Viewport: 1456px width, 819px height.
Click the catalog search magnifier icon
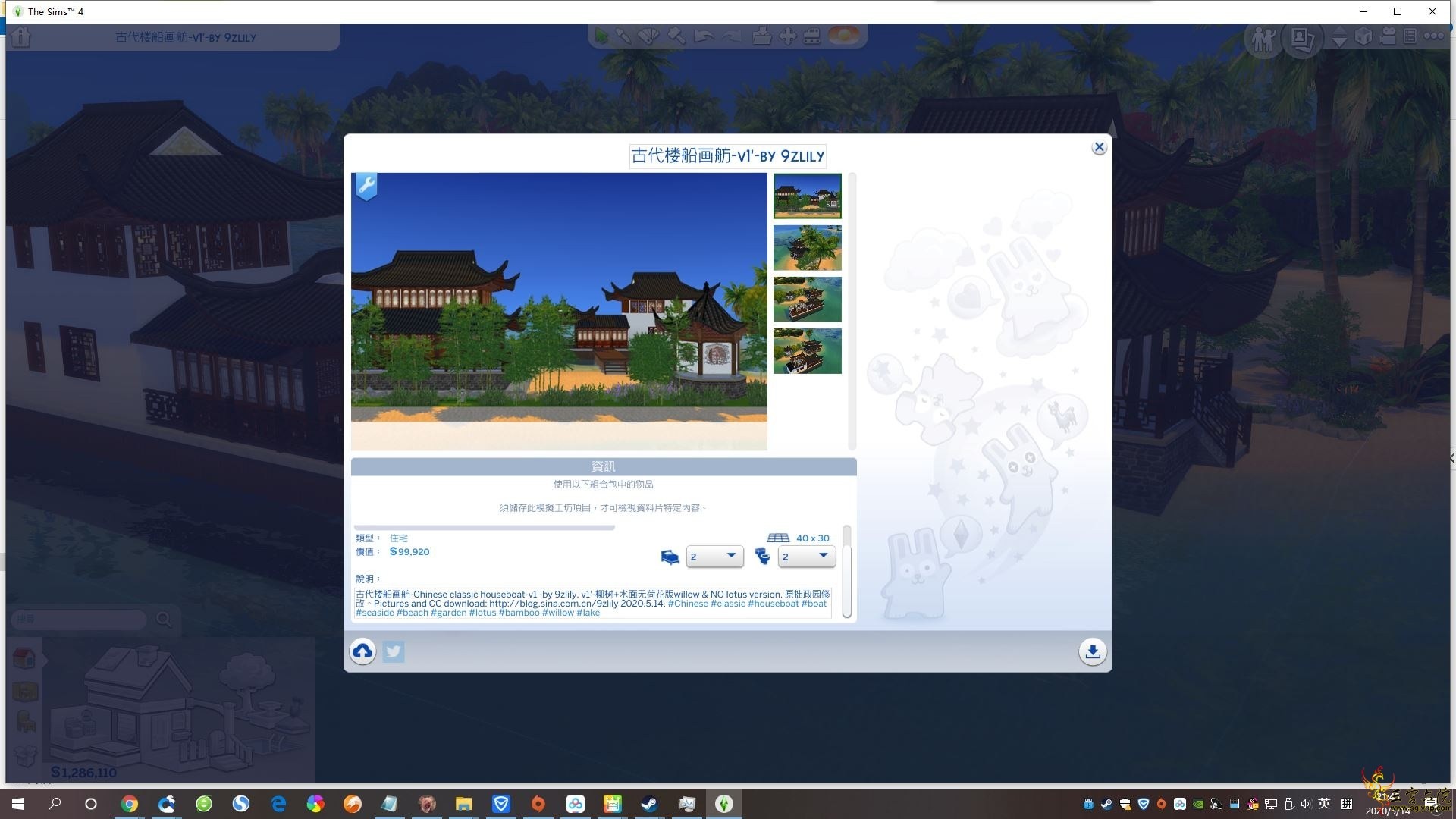point(163,620)
